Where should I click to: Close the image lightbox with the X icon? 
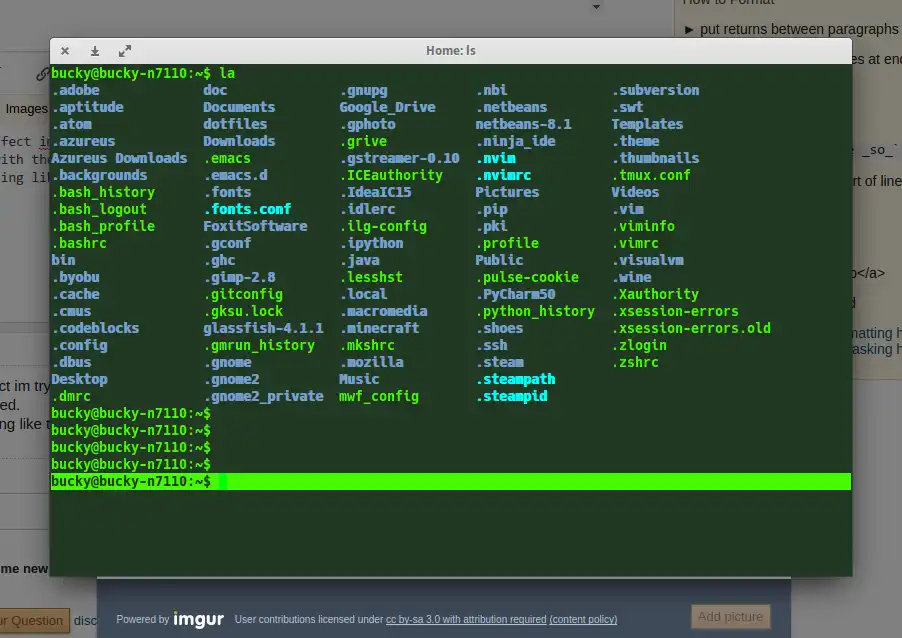65,51
